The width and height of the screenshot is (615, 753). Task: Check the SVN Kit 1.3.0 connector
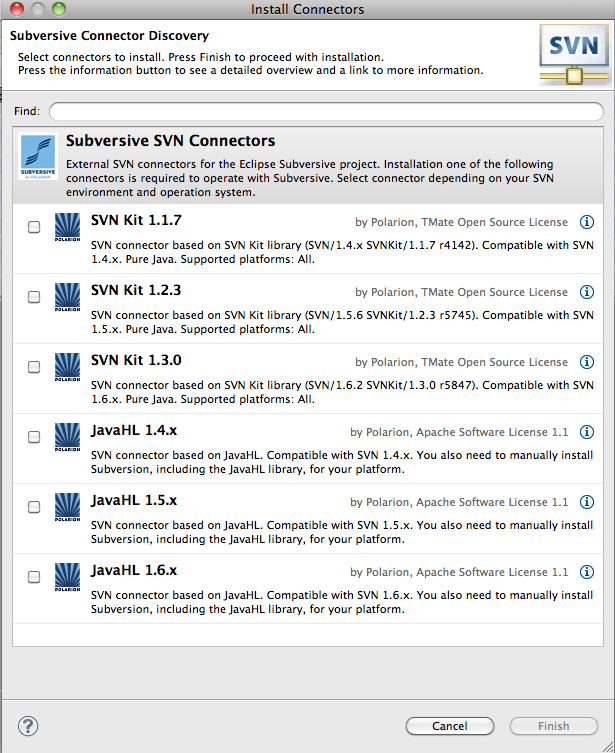point(34,367)
